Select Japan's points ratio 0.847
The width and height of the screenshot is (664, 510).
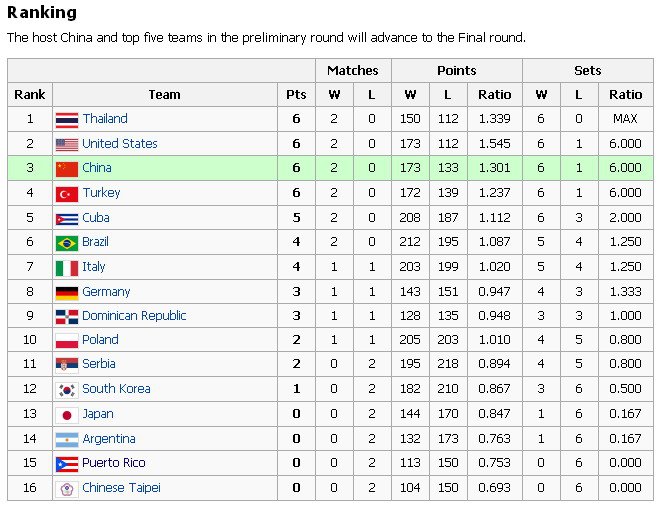pyautogui.click(x=495, y=414)
